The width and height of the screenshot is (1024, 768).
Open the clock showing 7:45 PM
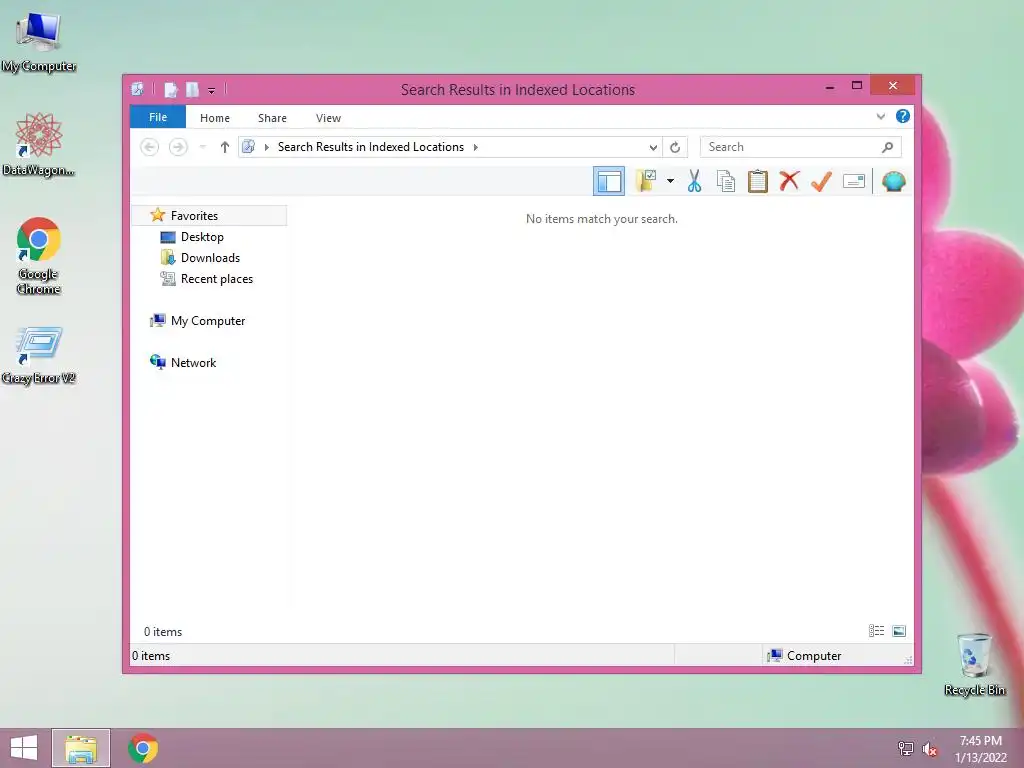(980, 749)
